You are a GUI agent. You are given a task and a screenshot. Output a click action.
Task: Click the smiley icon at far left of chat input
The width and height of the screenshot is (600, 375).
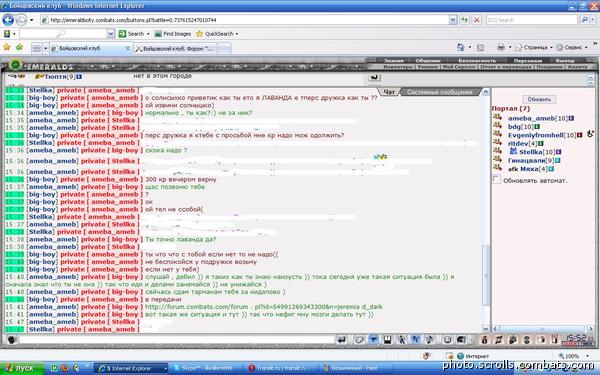pos(11,339)
